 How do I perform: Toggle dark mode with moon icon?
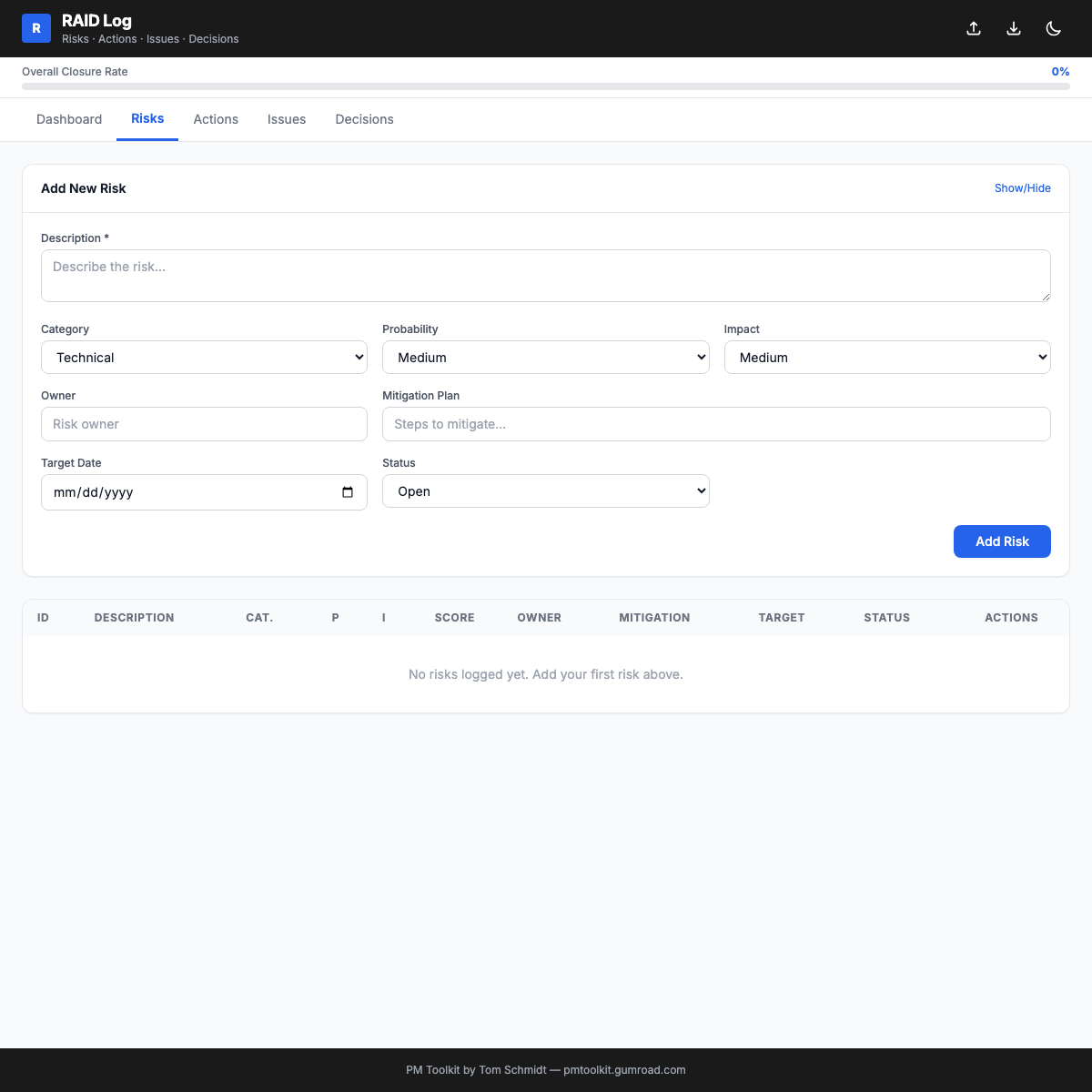coord(1054,28)
